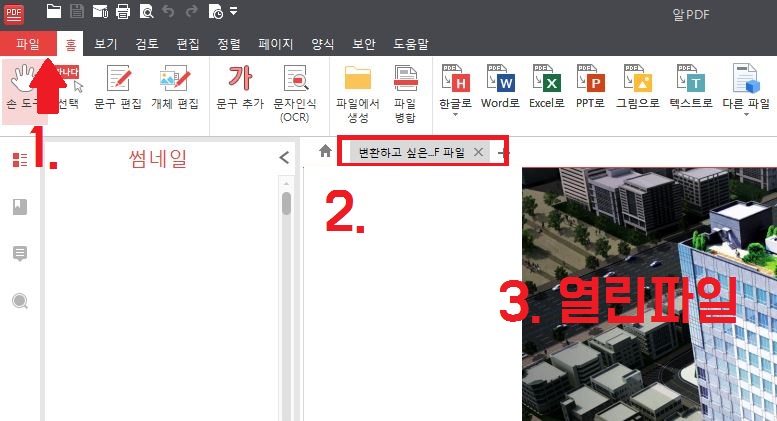
Task: Open the 편집 ribbon tab
Action: (188, 44)
